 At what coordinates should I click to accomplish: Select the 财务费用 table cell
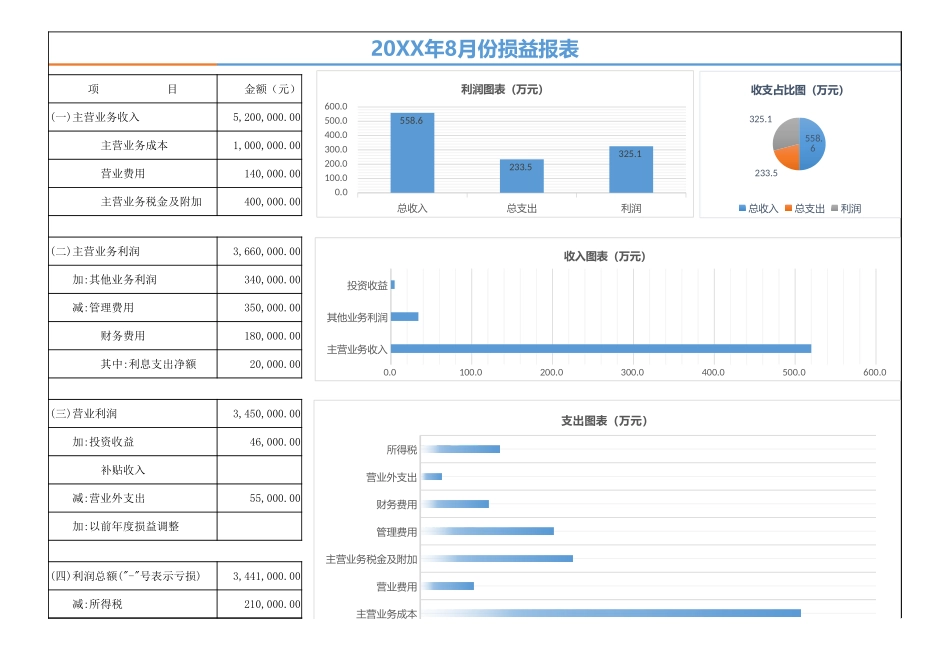tap(133, 336)
